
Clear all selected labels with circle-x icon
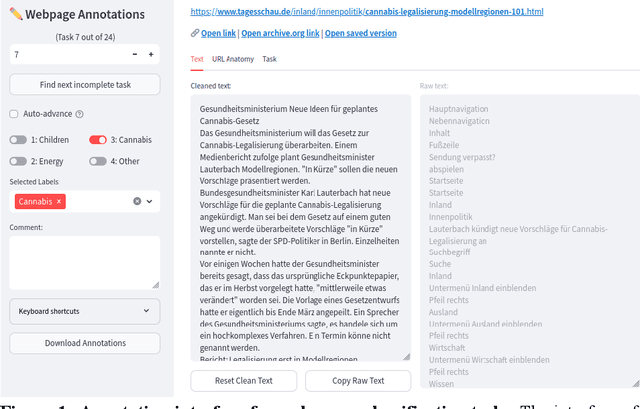click(x=137, y=201)
